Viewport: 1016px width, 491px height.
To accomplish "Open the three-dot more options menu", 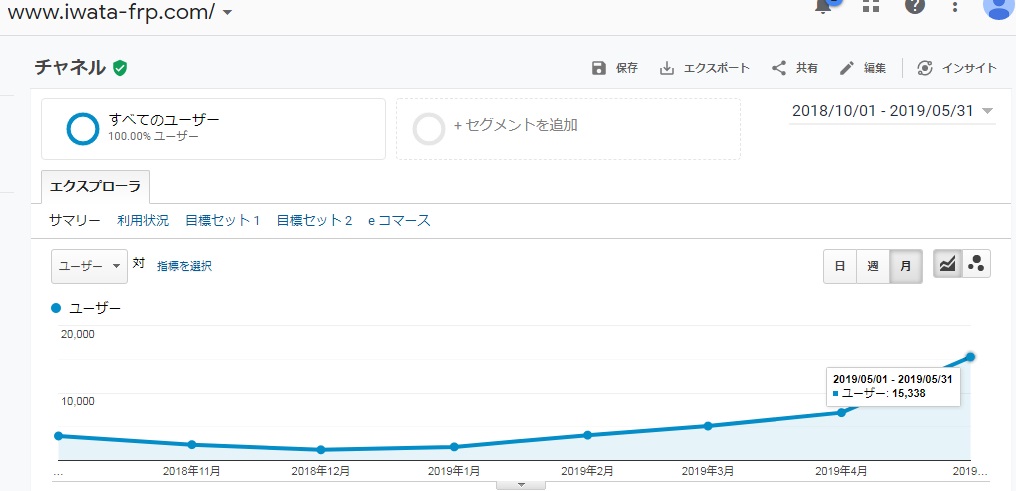I will [x=954, y=6].
